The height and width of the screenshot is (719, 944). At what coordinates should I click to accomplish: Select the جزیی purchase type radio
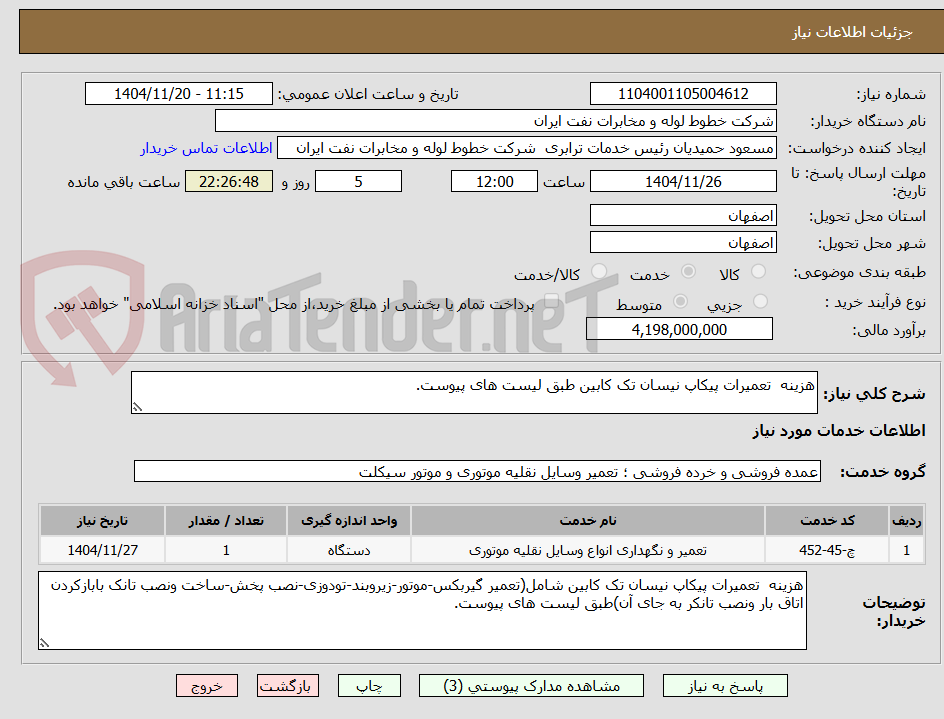pos(760,301)
